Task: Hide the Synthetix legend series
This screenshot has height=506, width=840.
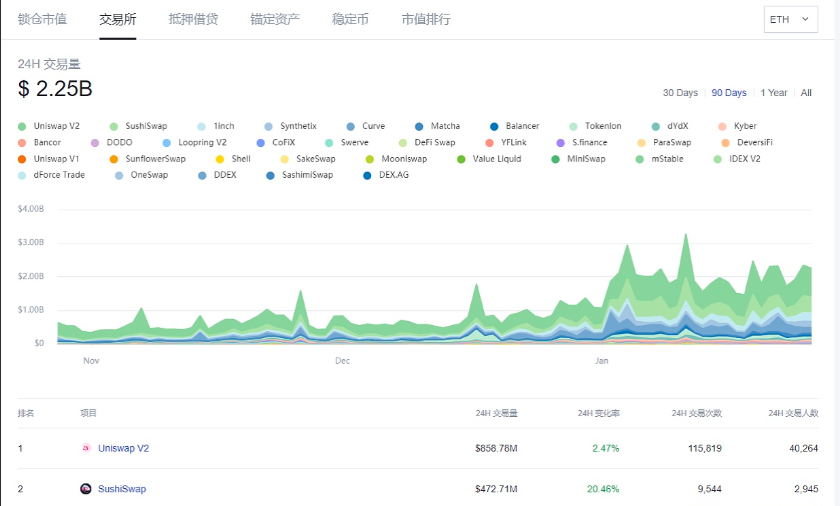Action: click(x=291, y=126)
